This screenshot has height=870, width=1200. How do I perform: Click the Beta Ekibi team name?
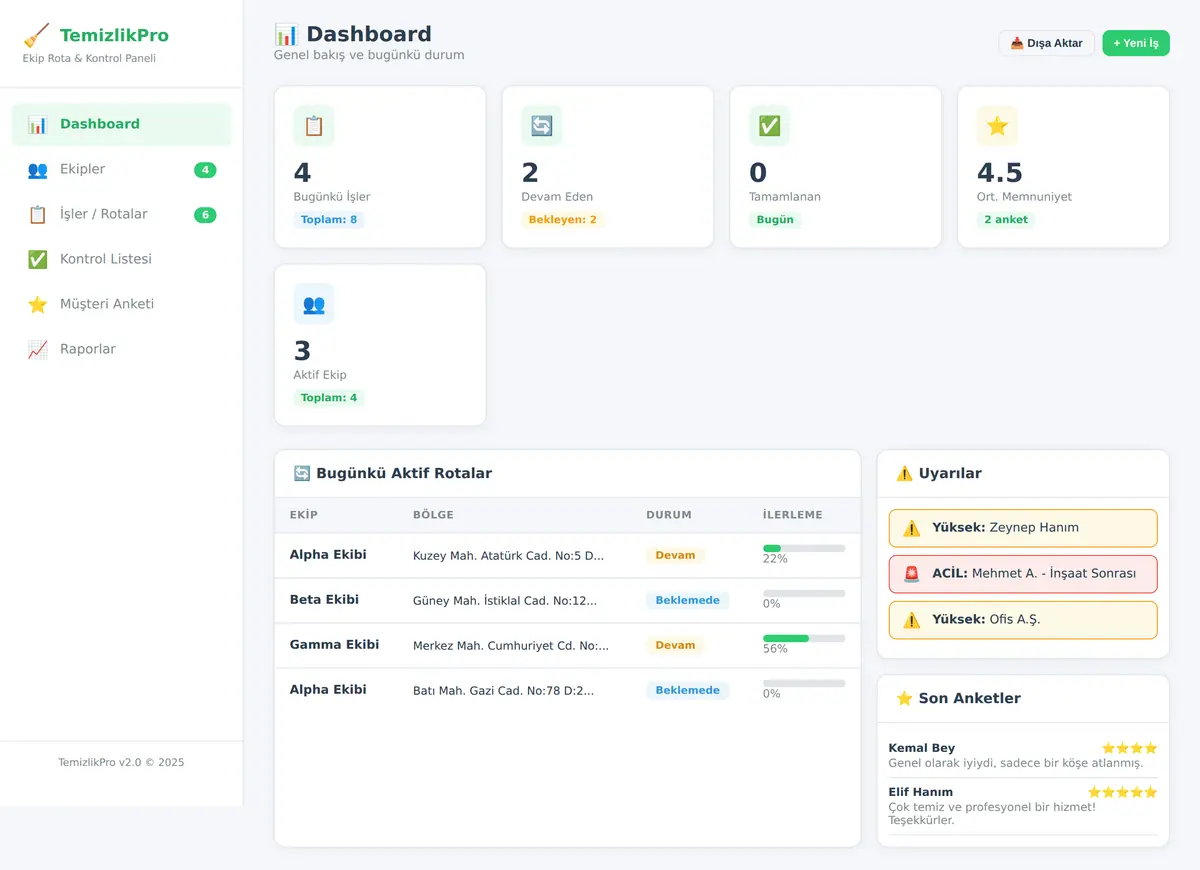pos(324,600)
